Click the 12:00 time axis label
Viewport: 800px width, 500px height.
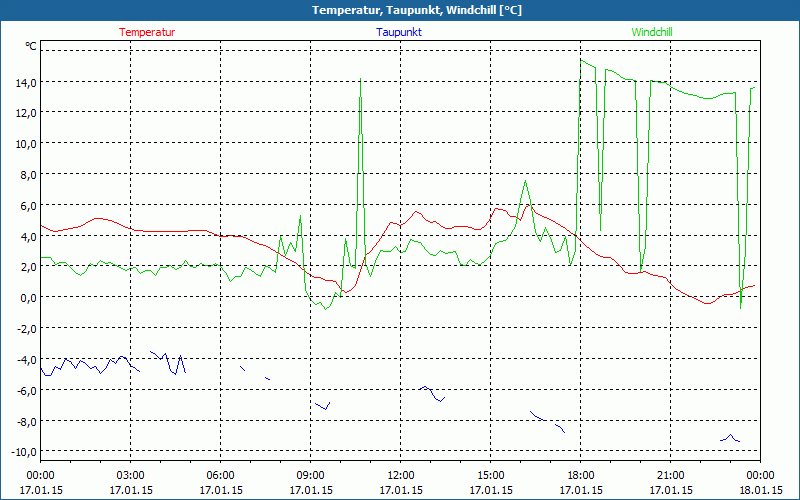[401, 476]
